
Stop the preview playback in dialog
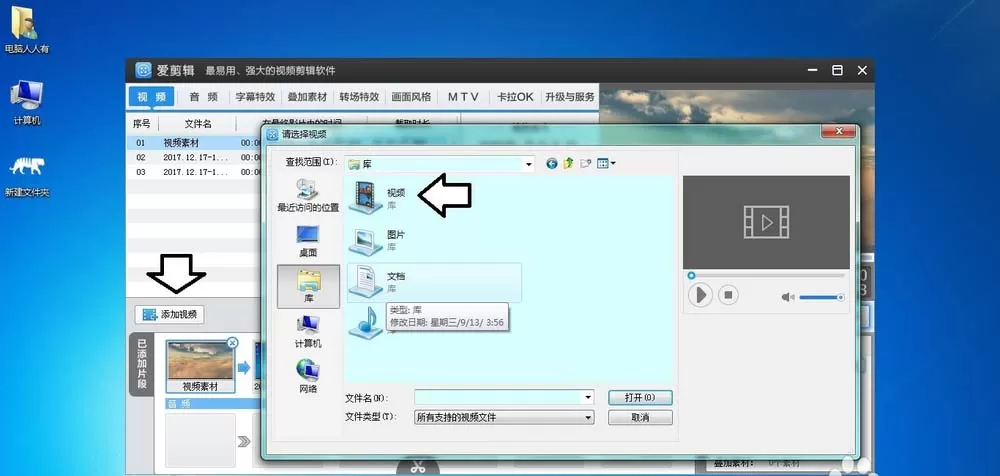(x=728, y=295)
